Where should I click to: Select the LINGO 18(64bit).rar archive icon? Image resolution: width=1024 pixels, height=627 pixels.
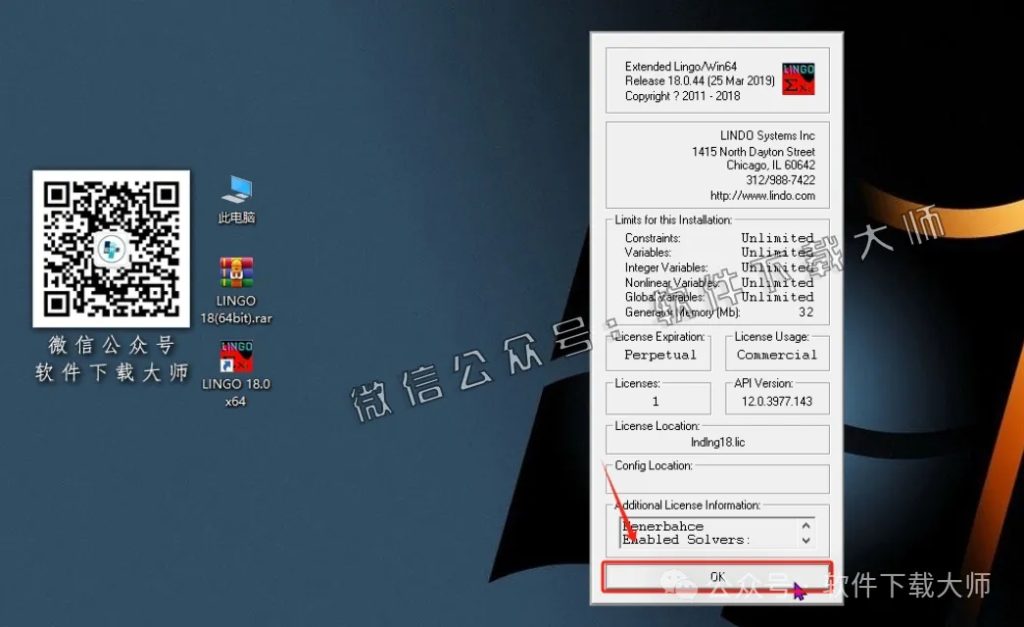click(237, 274)
